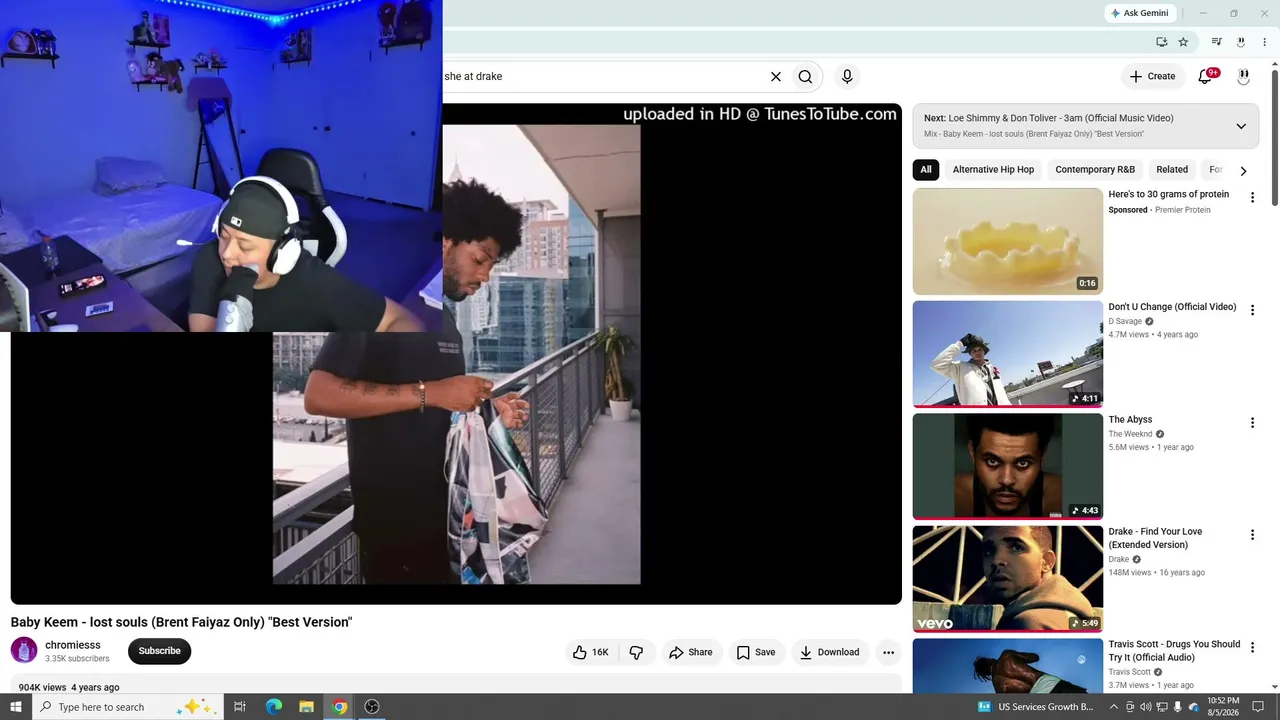Show hidden system tray icons
This screenshot has height=720, width=1280.
[1114, 707]
